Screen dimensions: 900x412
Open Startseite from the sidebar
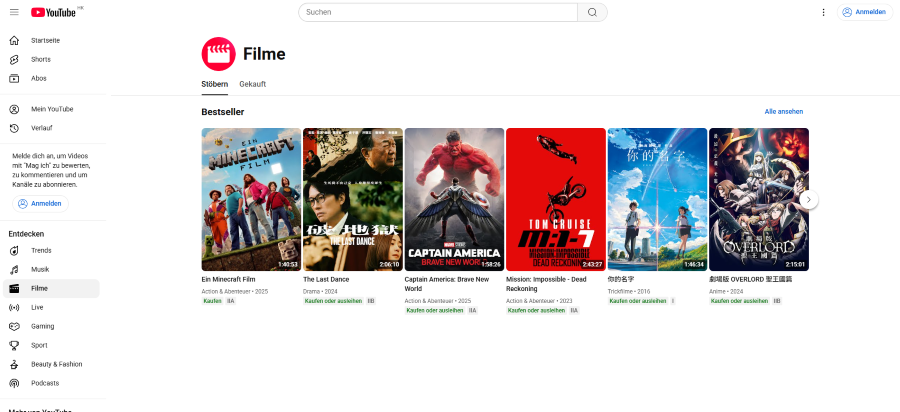pyautogui.click(x=51, y=41)
